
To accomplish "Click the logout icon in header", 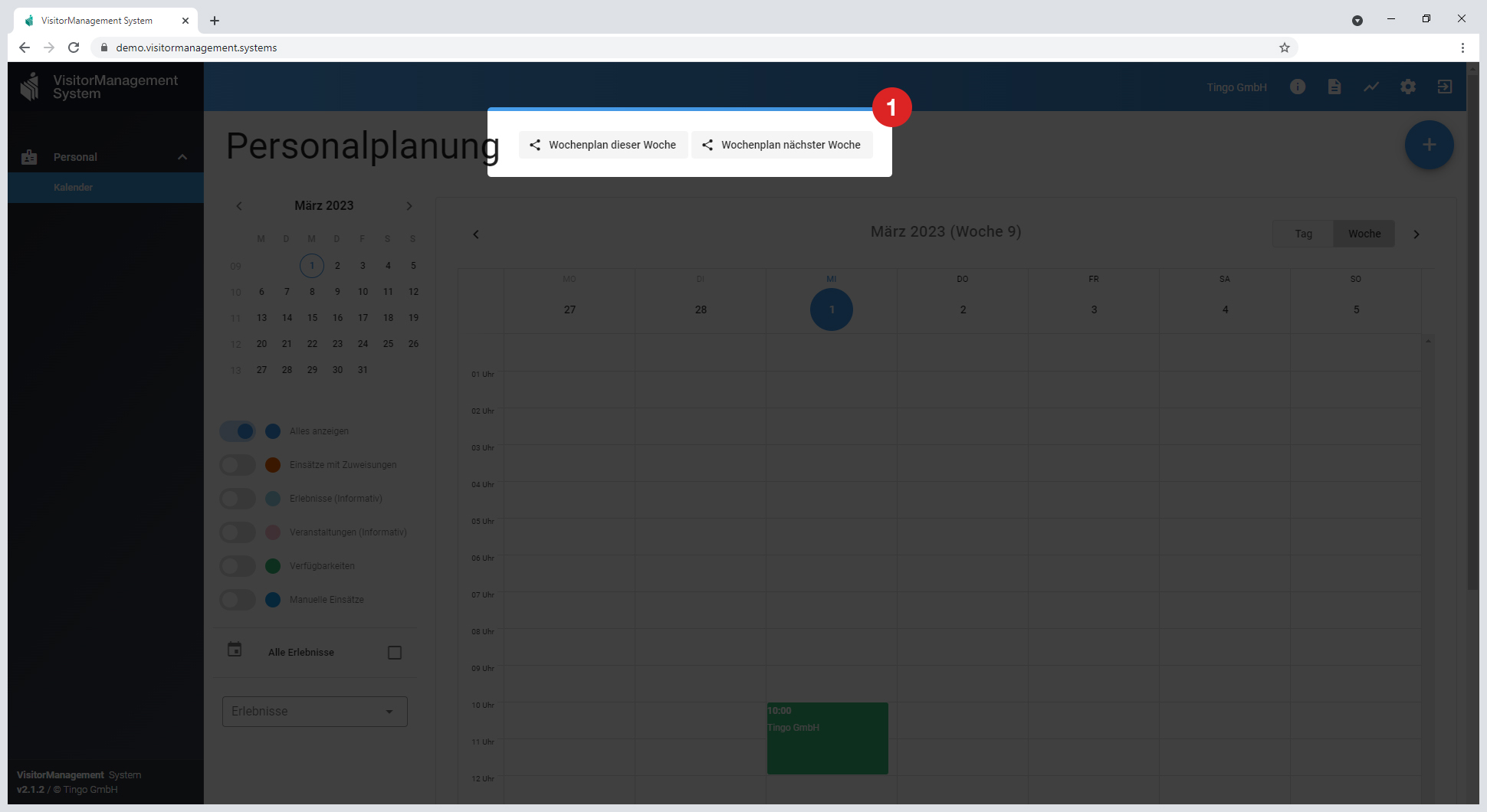I will point(1444,87).
